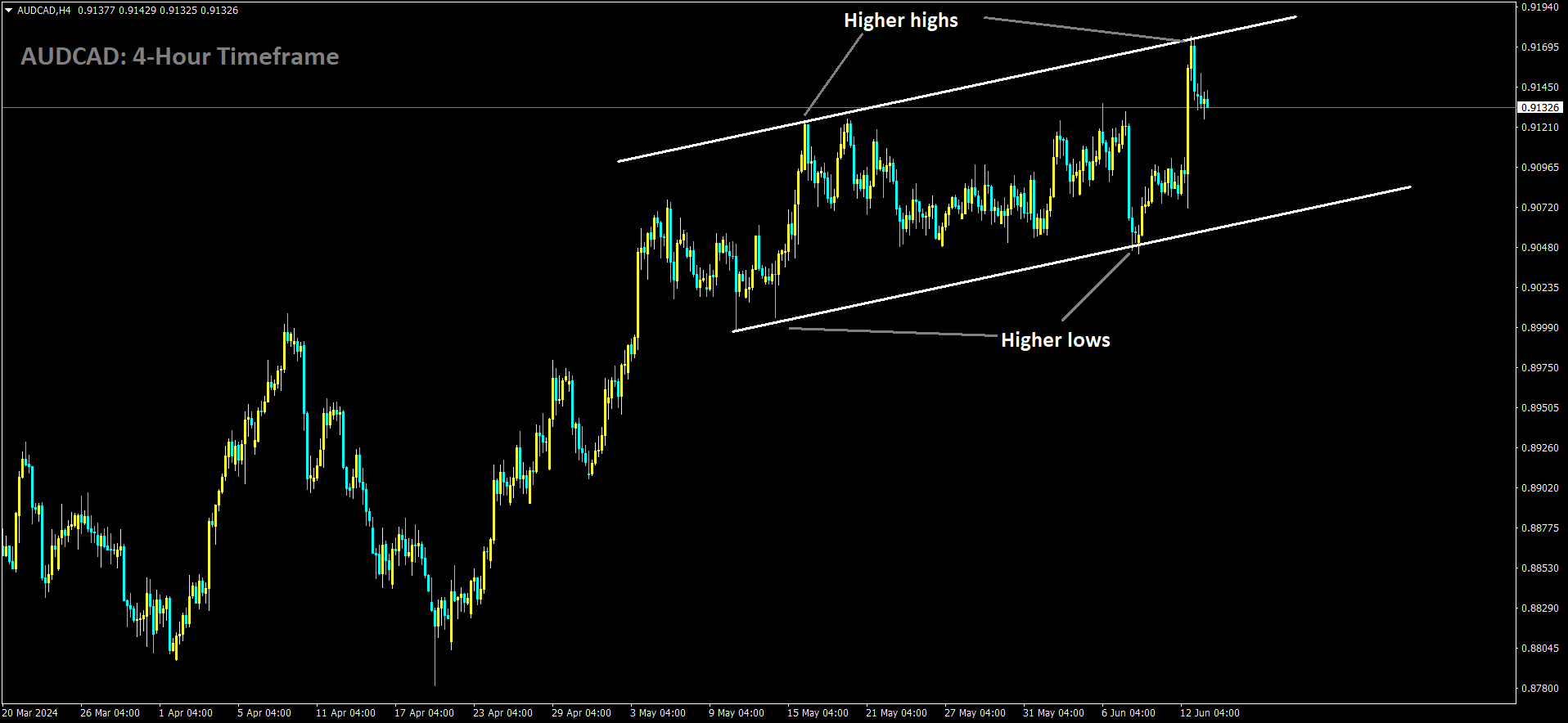Click price level 0.89020 on the axis

coord(1539,487)
